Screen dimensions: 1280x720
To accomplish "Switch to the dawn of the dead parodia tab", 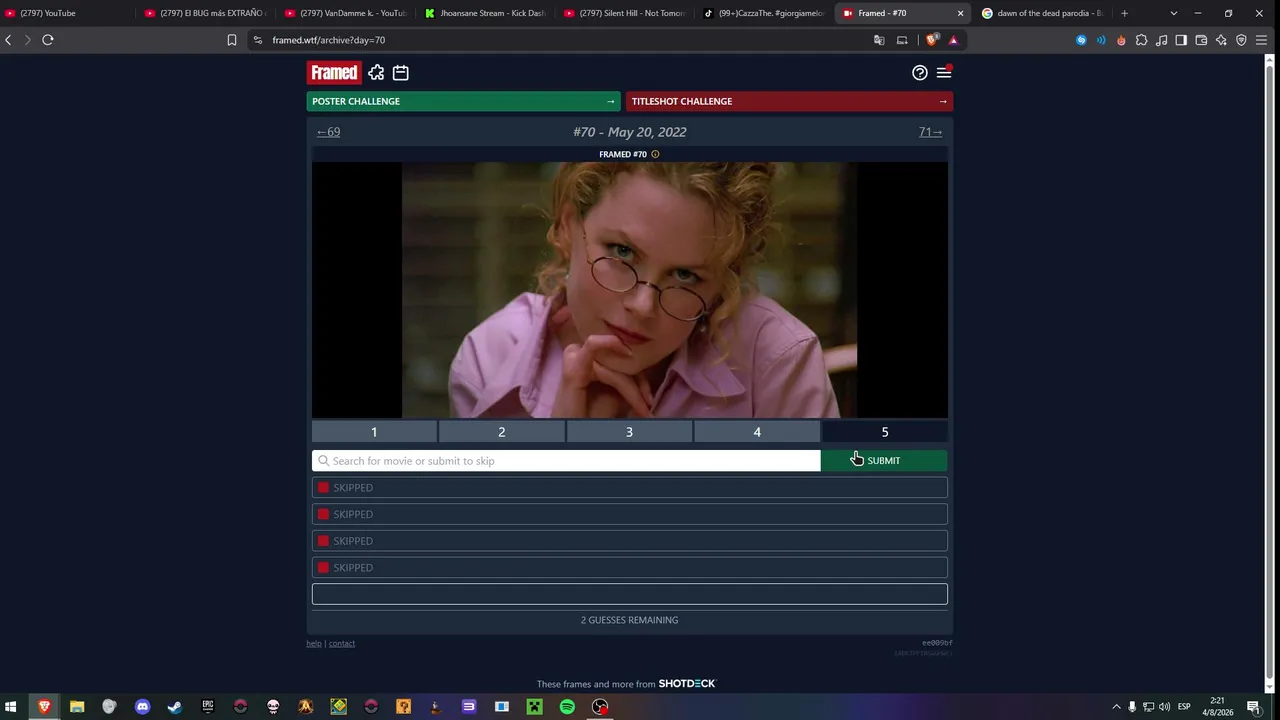I will coord(1043,13).
